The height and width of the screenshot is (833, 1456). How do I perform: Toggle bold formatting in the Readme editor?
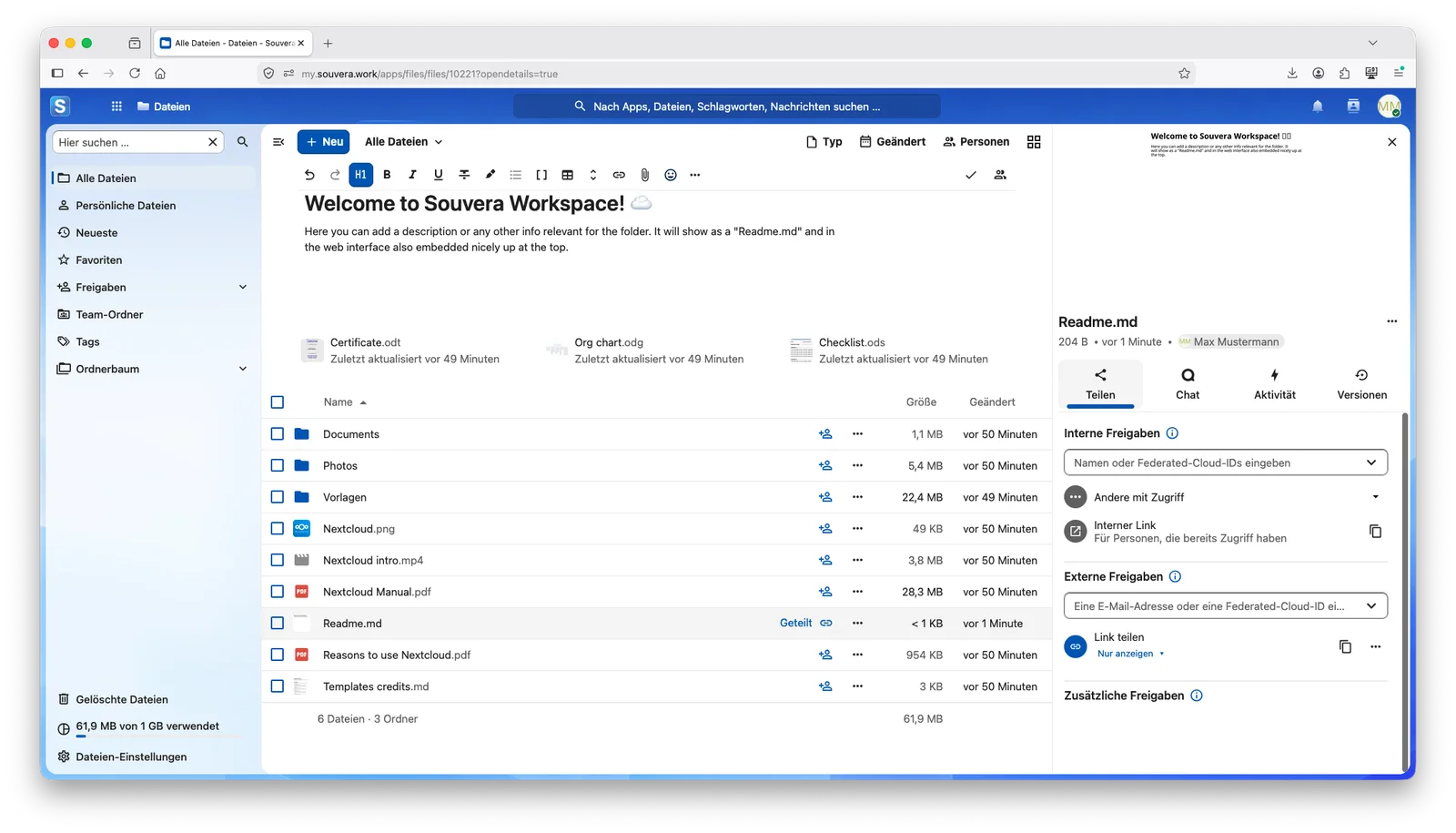387,175
